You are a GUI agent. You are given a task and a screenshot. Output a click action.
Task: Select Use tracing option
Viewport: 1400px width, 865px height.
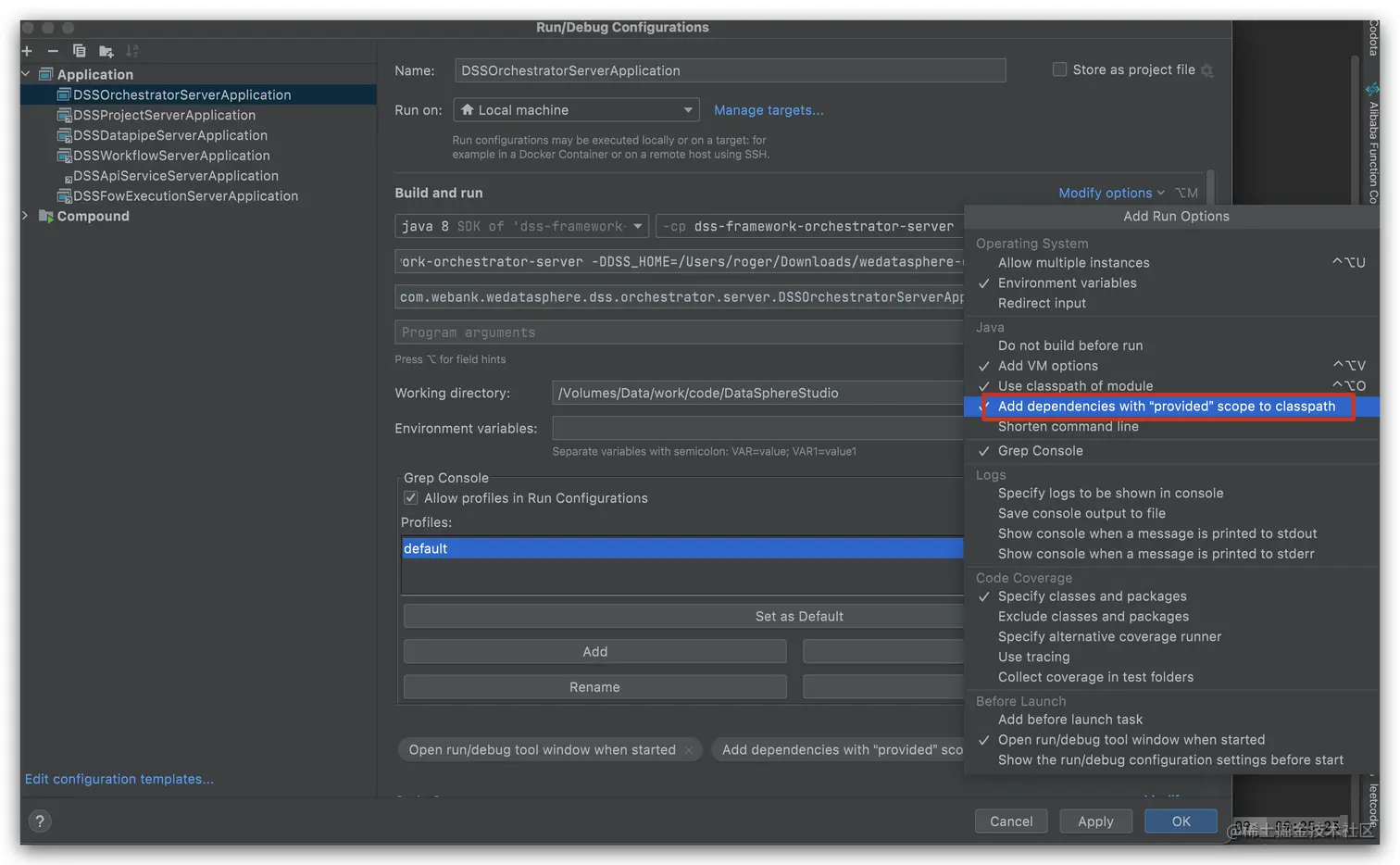(1033, 658)
